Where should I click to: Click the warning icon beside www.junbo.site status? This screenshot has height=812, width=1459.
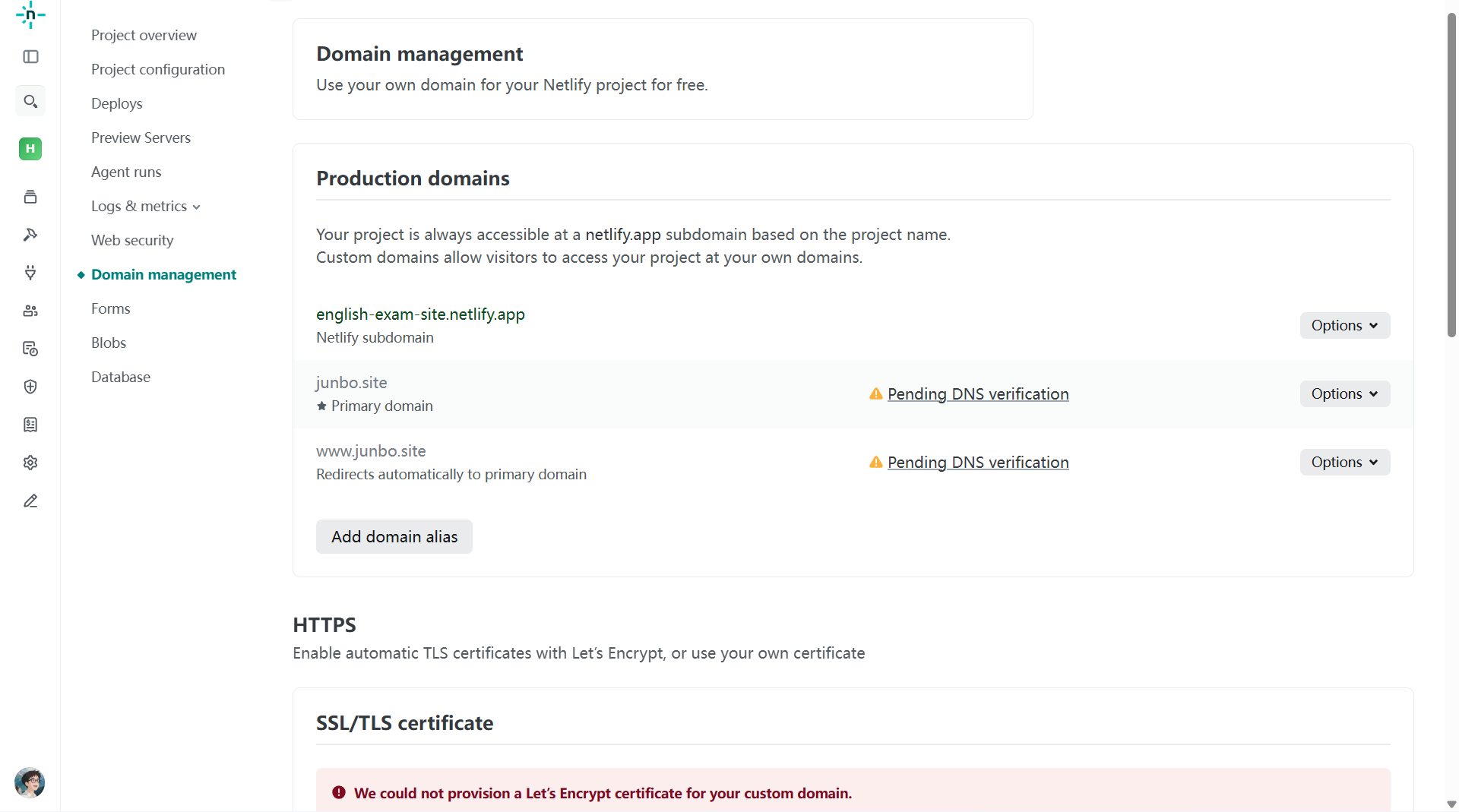pyautogui.click(x=876, y=462)
